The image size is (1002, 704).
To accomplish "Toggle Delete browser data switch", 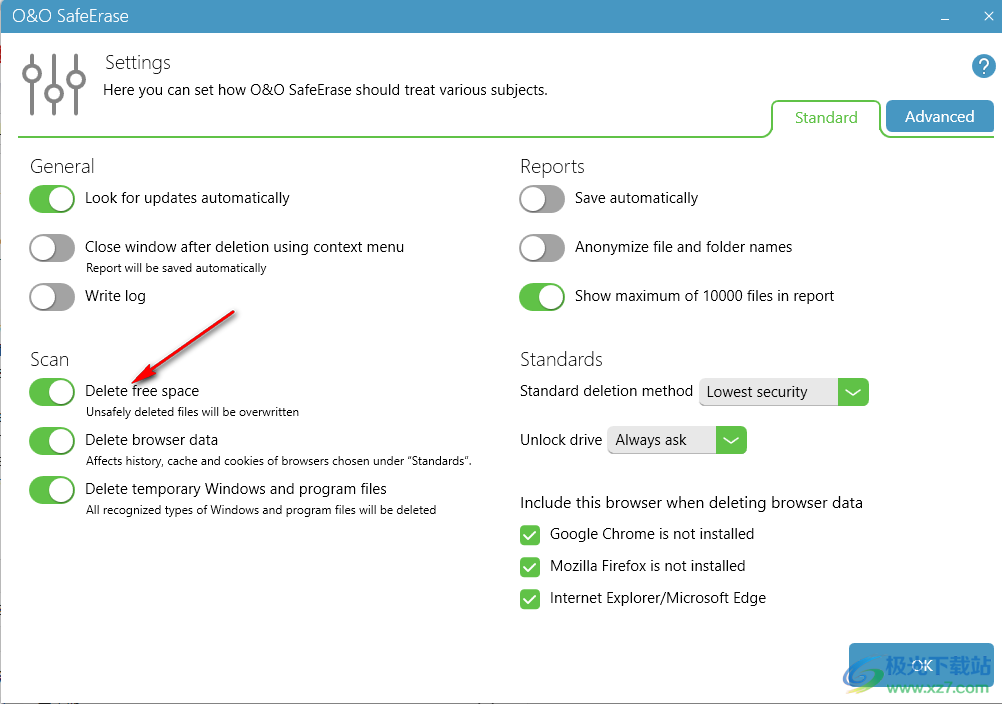I will pyautogui.click(x=52, y=441).
